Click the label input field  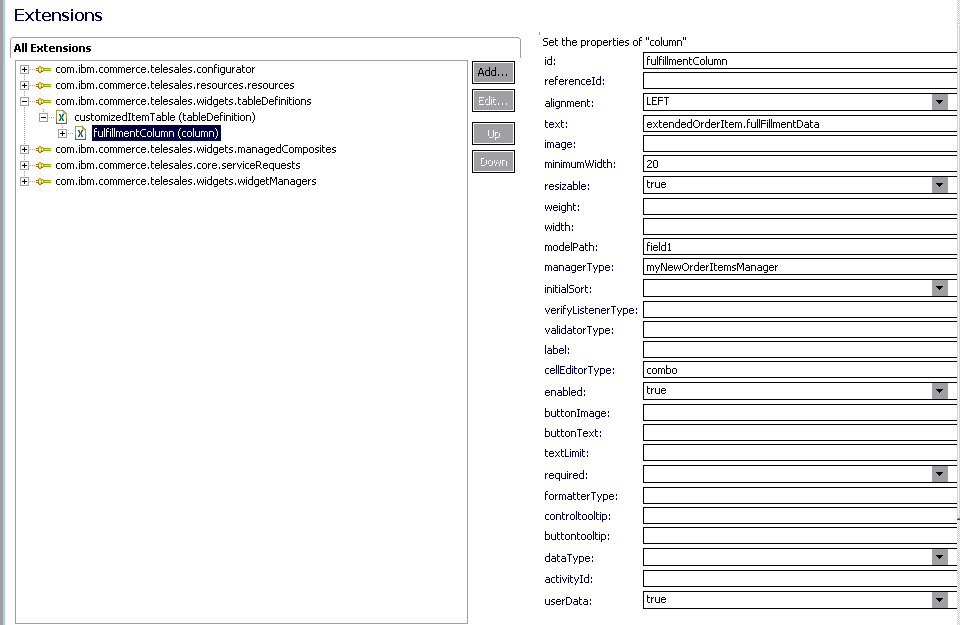click(800, 350)
